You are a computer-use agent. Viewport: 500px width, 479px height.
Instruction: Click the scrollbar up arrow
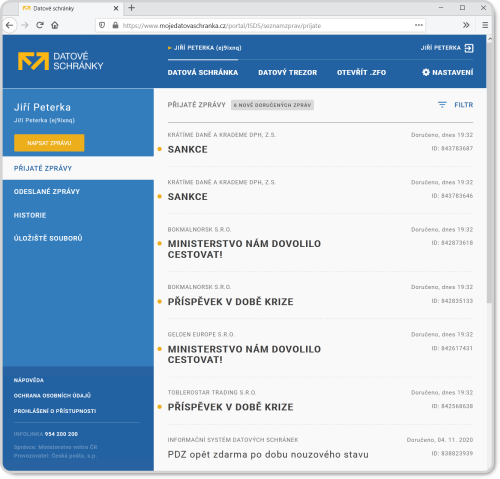pos(489,39)
